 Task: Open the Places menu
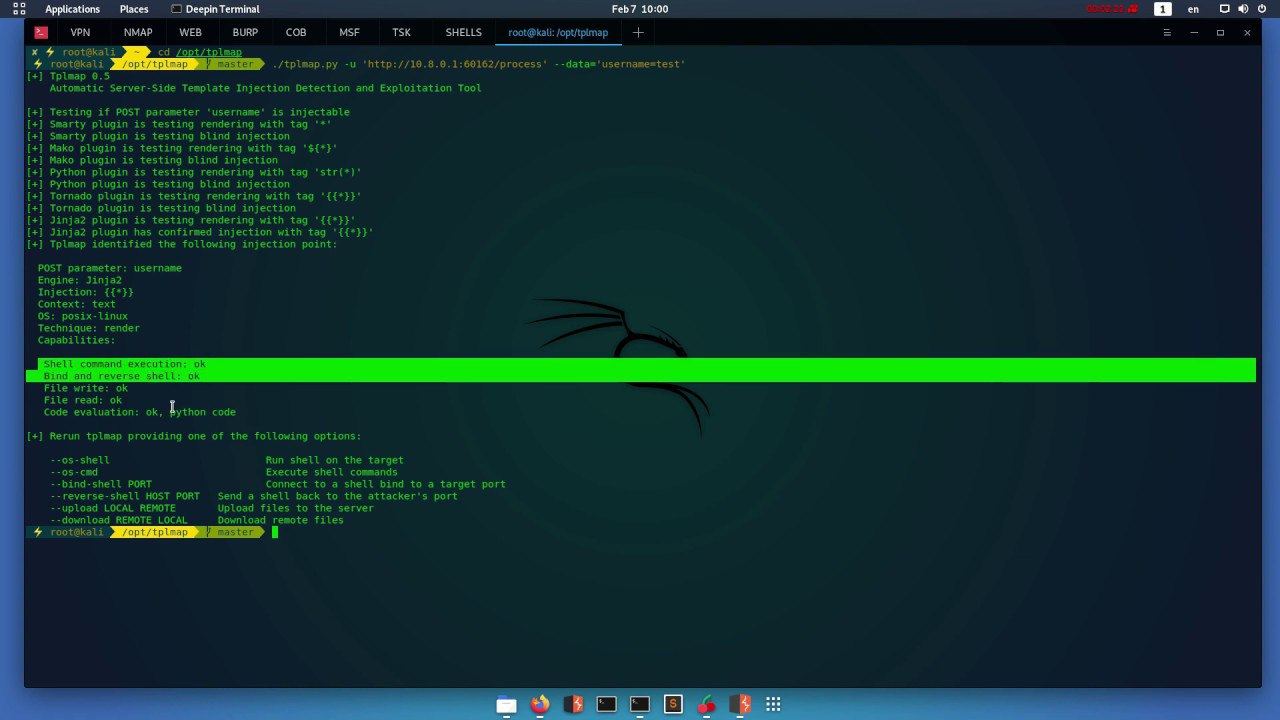pyautogui.click(x=134, y=9)
